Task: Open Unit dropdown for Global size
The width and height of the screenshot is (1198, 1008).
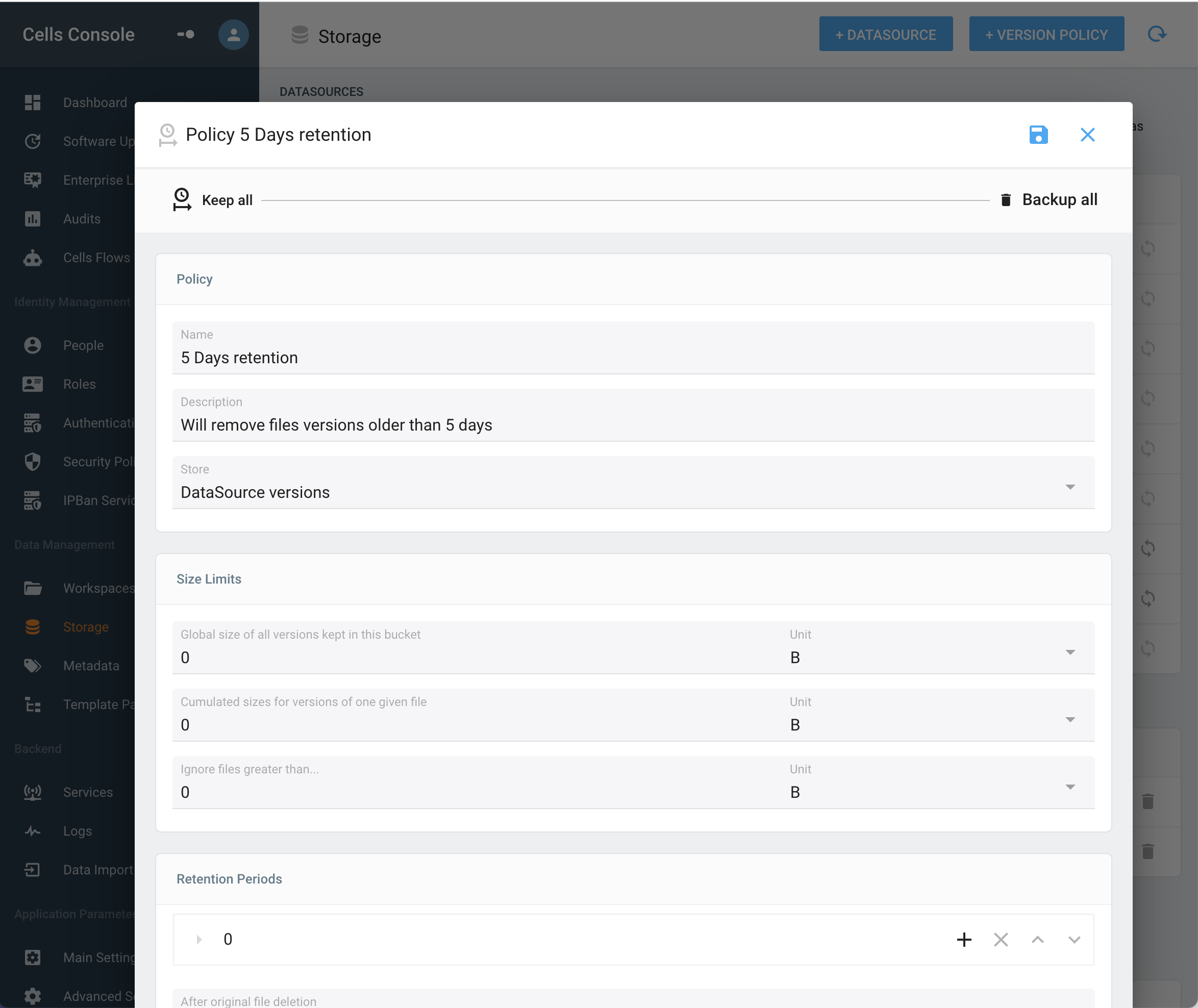Action: point(938,648)
